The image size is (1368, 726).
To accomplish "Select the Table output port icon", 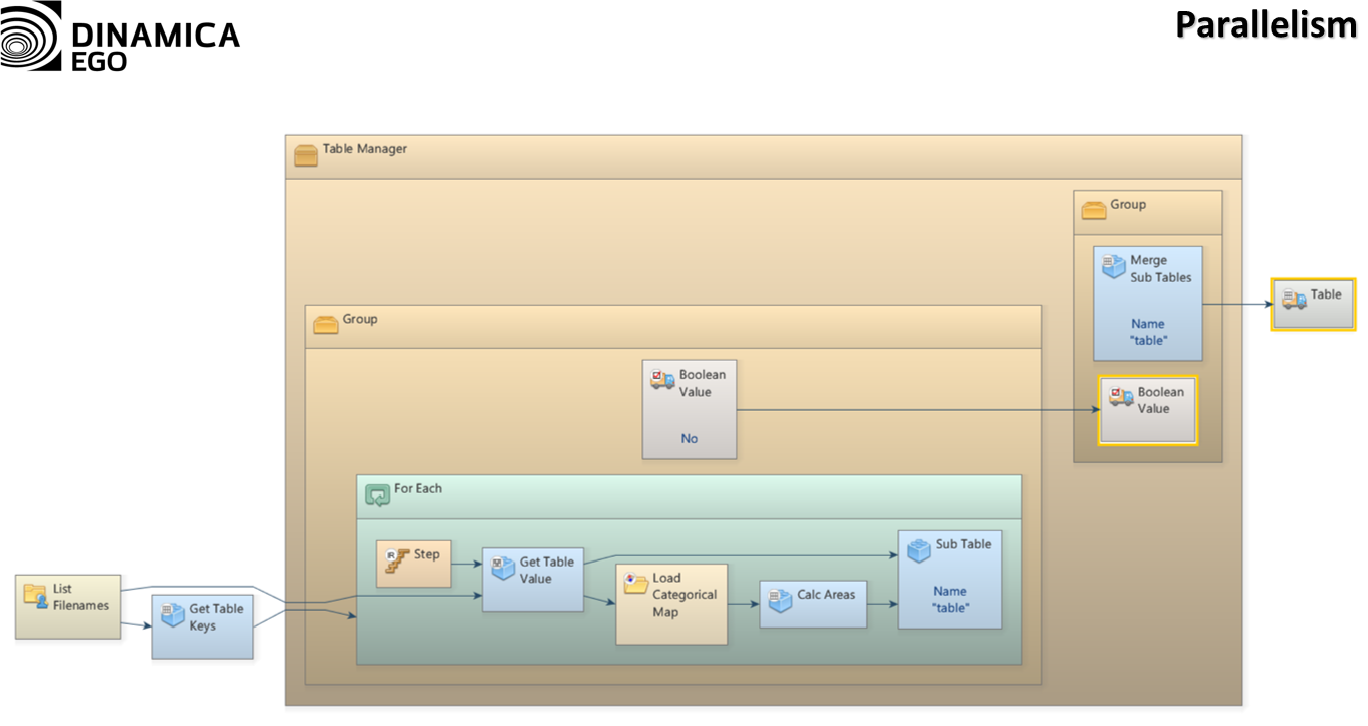I will [1294, 298].
